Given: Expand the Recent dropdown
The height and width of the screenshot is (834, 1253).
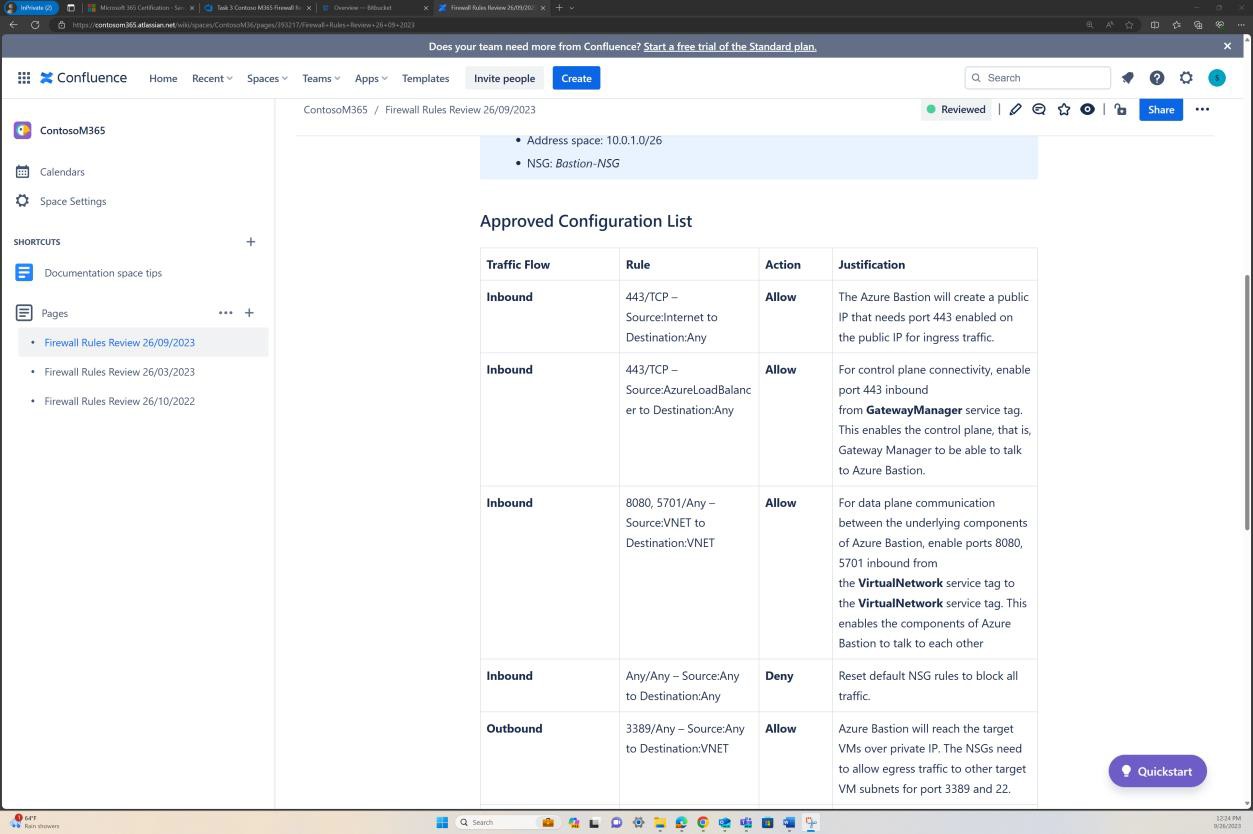Looking at the screenshot, I should [211, 77].
